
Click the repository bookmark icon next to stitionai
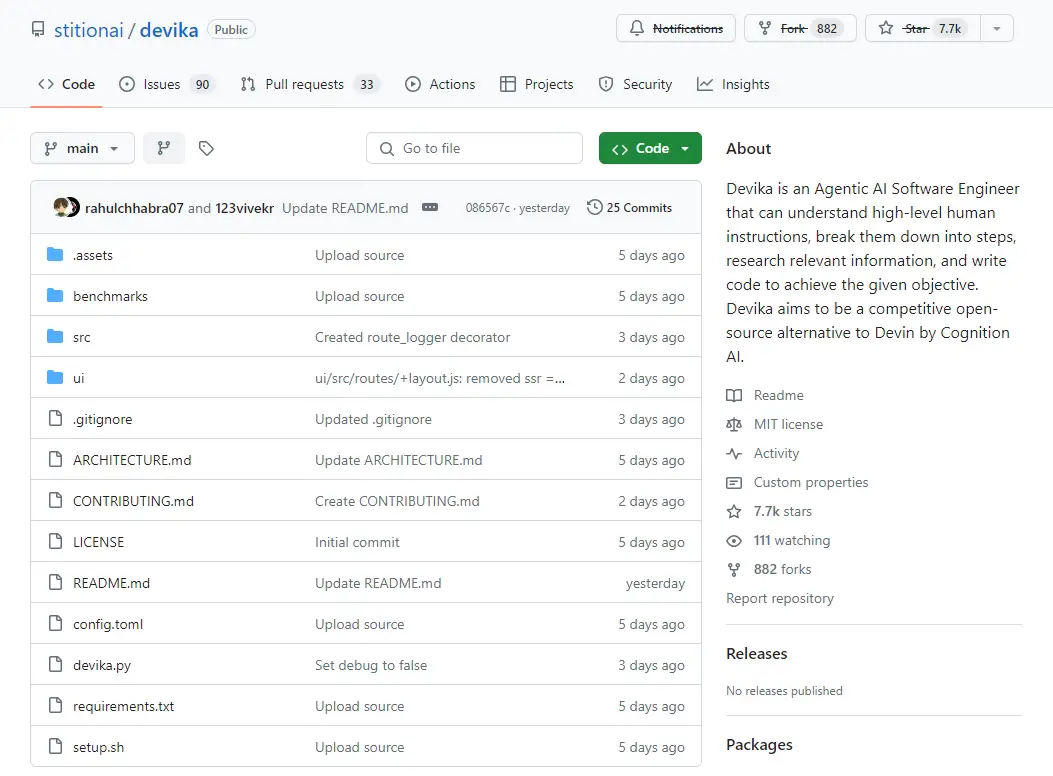[x=38, y=29]
